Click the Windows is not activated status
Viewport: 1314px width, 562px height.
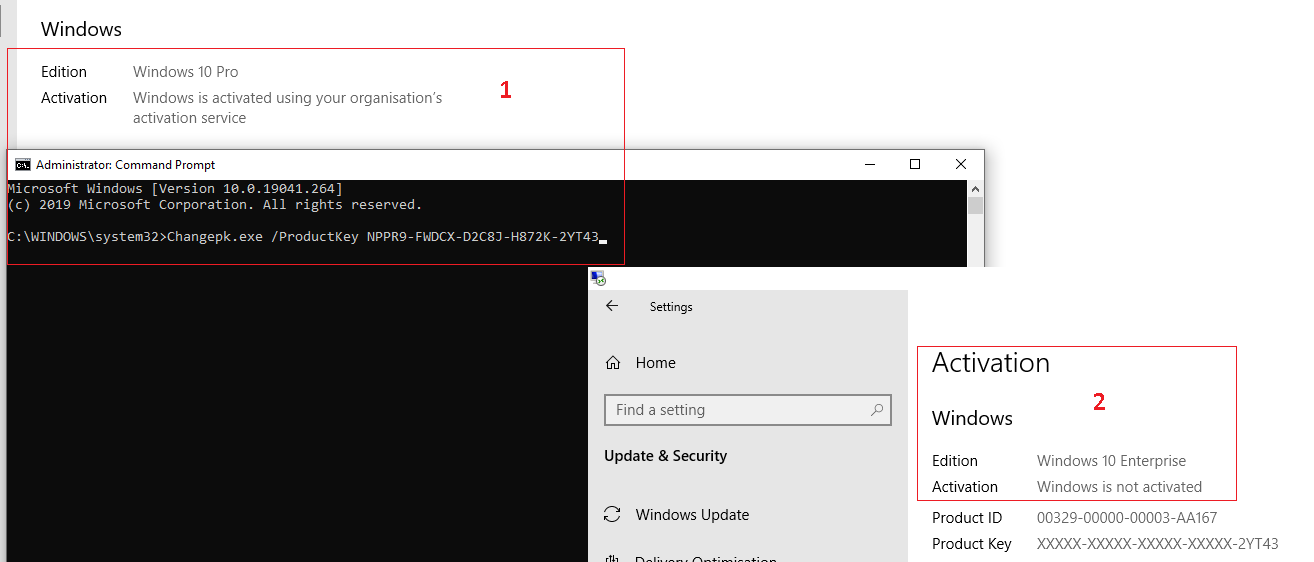point(1119,487)
